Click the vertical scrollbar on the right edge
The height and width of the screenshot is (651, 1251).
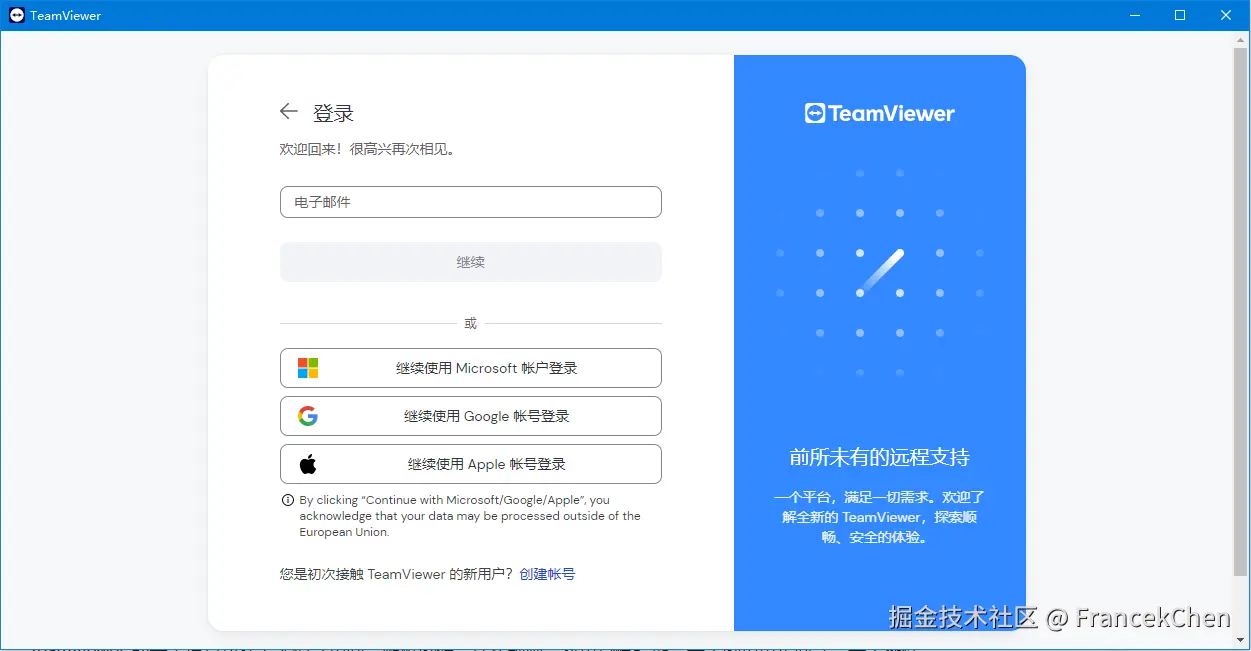point(1240,310)
